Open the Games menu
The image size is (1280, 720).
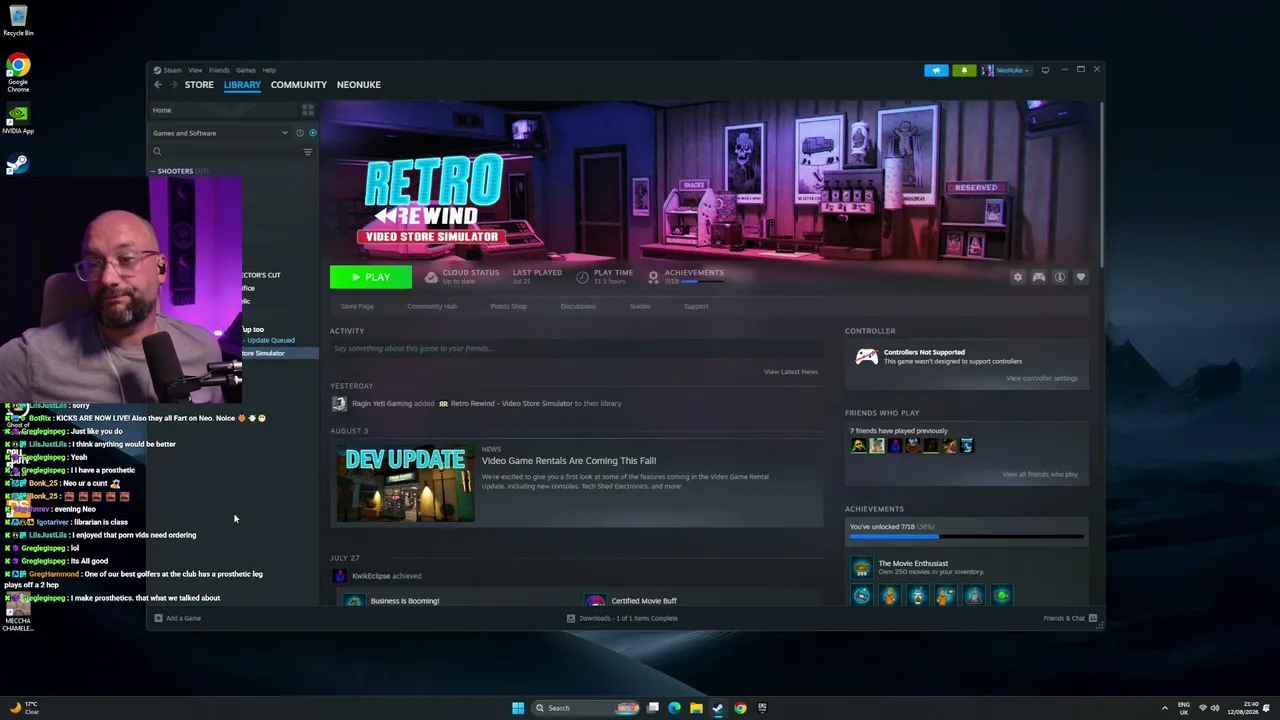(x=246, y=70)
